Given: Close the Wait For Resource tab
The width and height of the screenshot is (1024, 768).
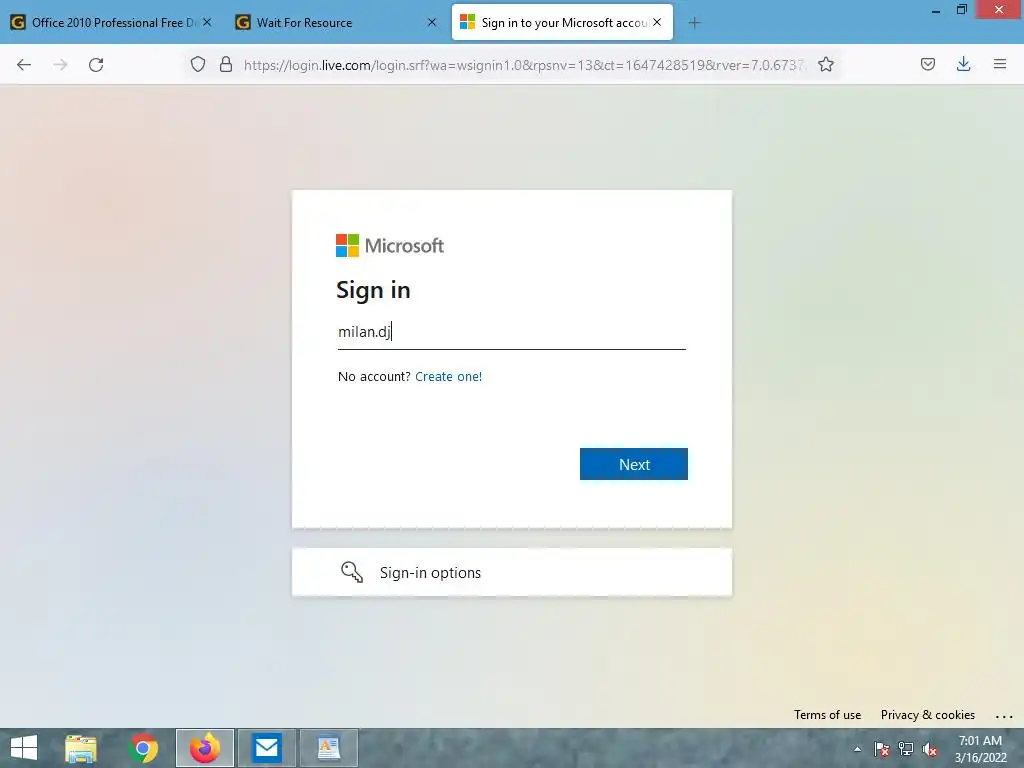Looking at the screenshot, I should 432,22.
